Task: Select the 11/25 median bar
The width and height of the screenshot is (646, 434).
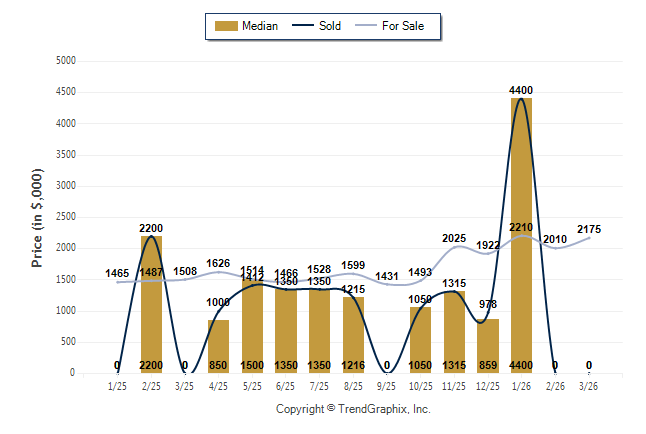Action: [x=454, y=332]
